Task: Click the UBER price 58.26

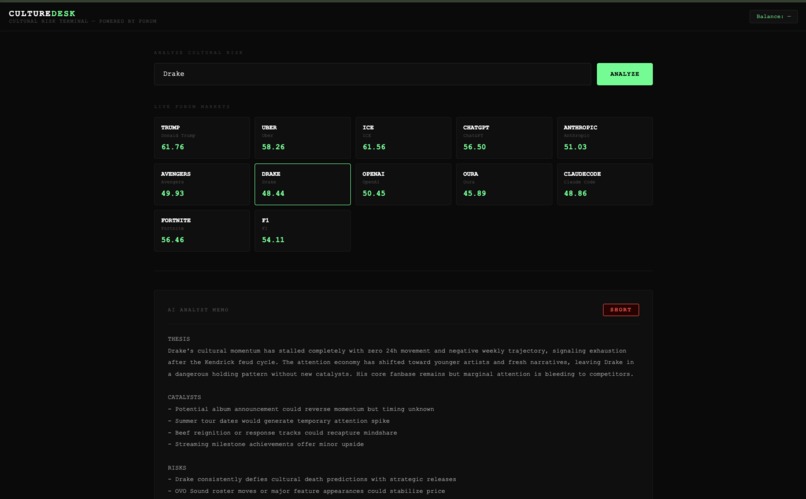Action: click(x=273, y=147)
